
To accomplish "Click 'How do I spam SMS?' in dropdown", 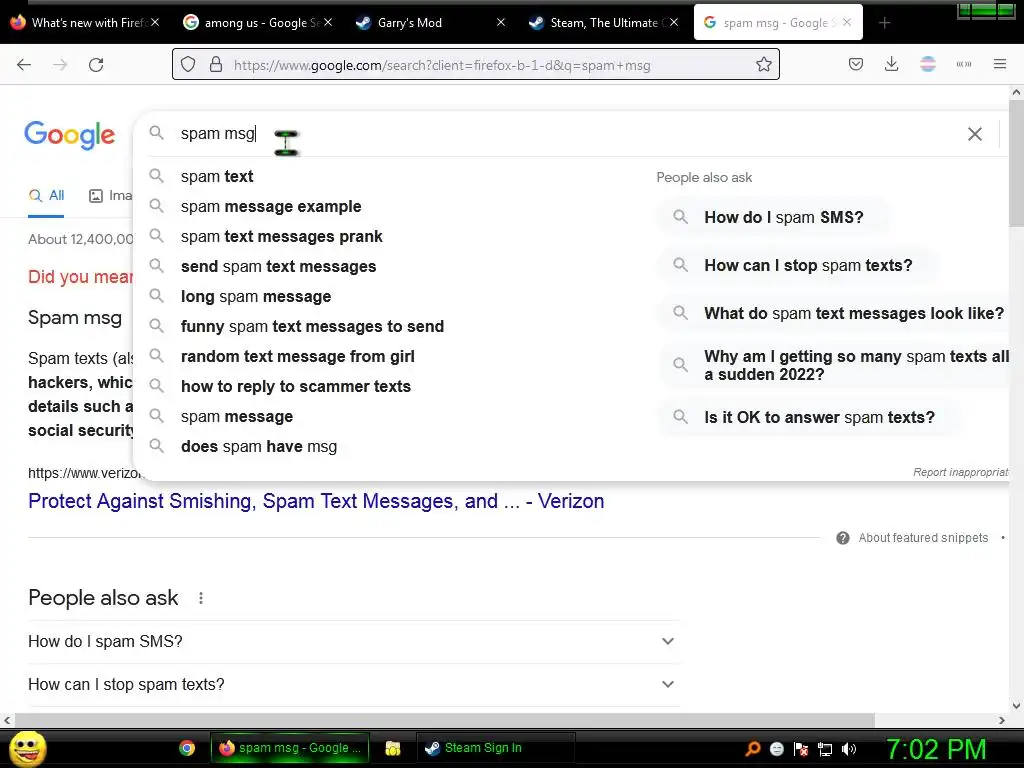I will [774, 217].
